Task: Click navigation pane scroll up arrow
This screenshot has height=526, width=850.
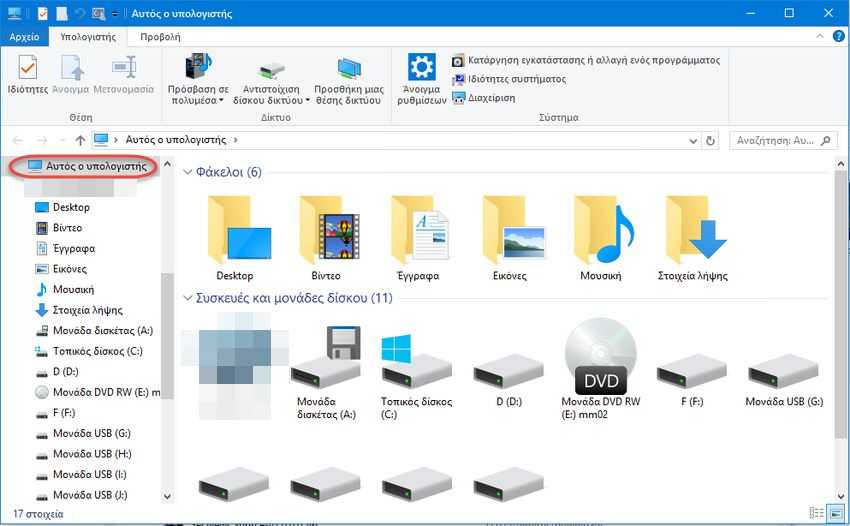Action: 168,164
